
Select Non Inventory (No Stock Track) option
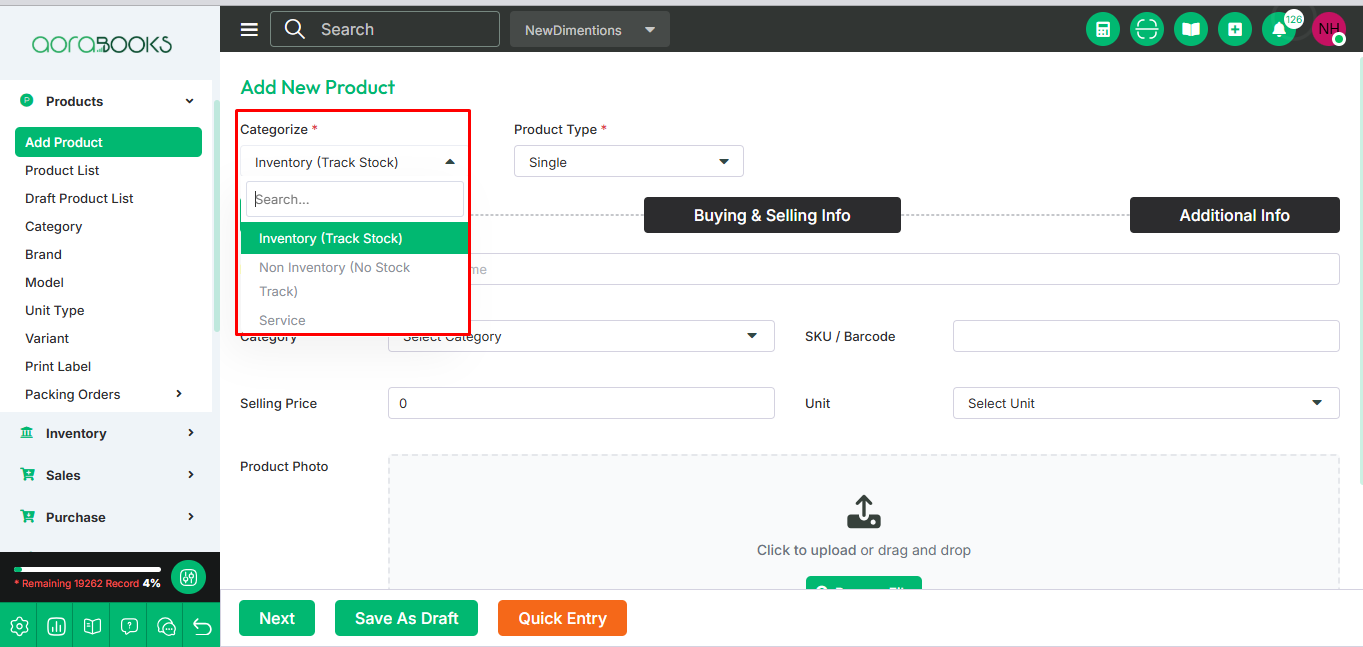coord(354,279)
